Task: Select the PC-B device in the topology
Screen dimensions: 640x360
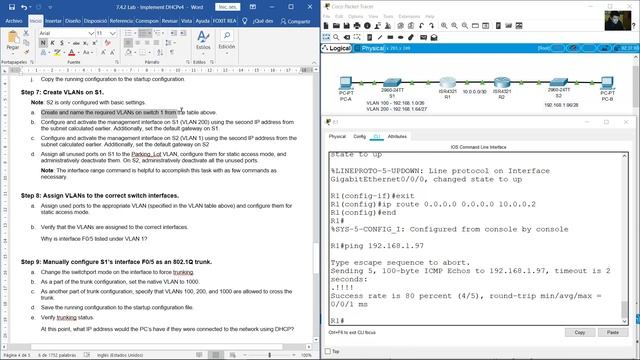Action: 607,83
